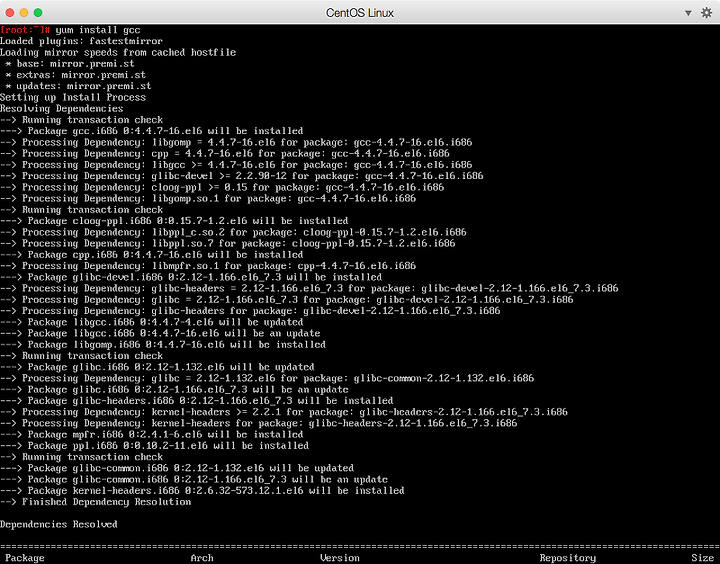The image size is (720, 564).
Task: Click the 'glibc-headers = 2.12-1.166.el6_7.3' line
Action: pyautogui.click(x=309, y=288)
